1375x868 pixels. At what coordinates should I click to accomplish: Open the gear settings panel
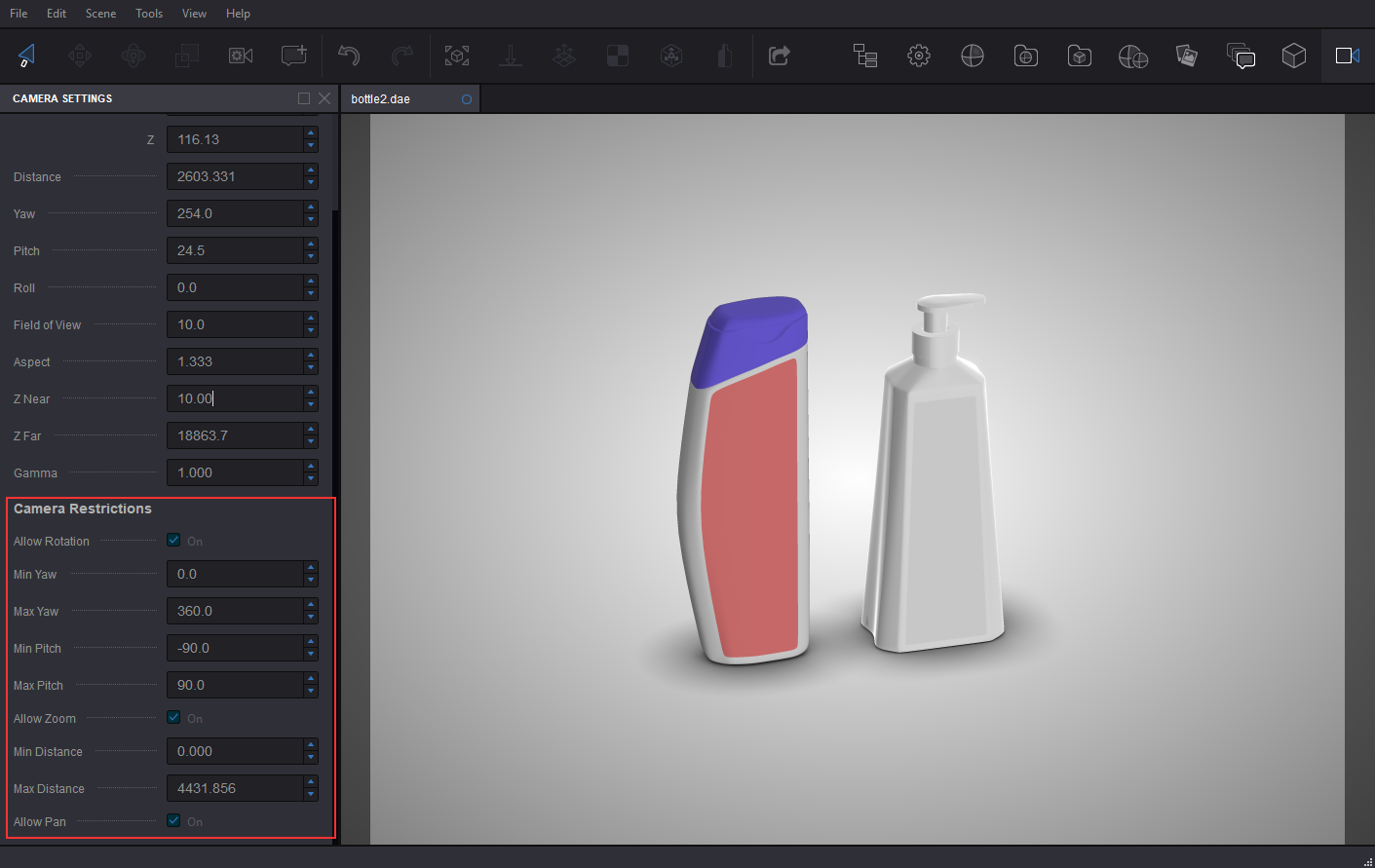click(918, 56)
